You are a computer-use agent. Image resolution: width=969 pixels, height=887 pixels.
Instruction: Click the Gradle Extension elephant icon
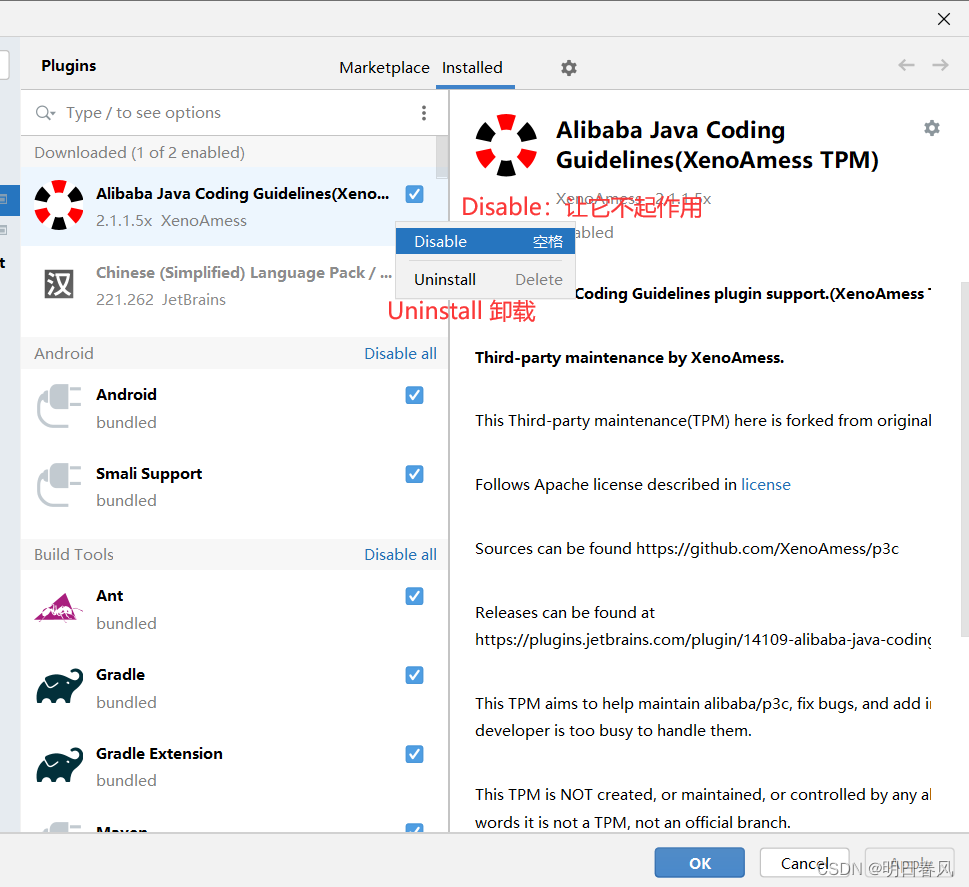coord(59,765)
